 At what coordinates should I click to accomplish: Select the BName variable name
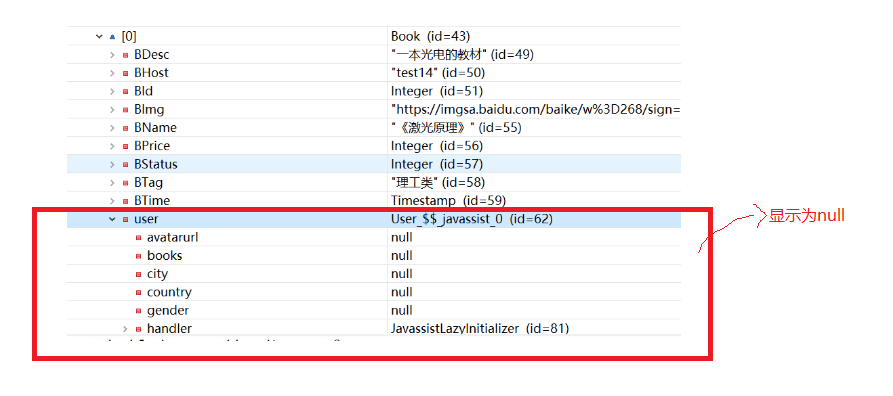pos(155,128)
